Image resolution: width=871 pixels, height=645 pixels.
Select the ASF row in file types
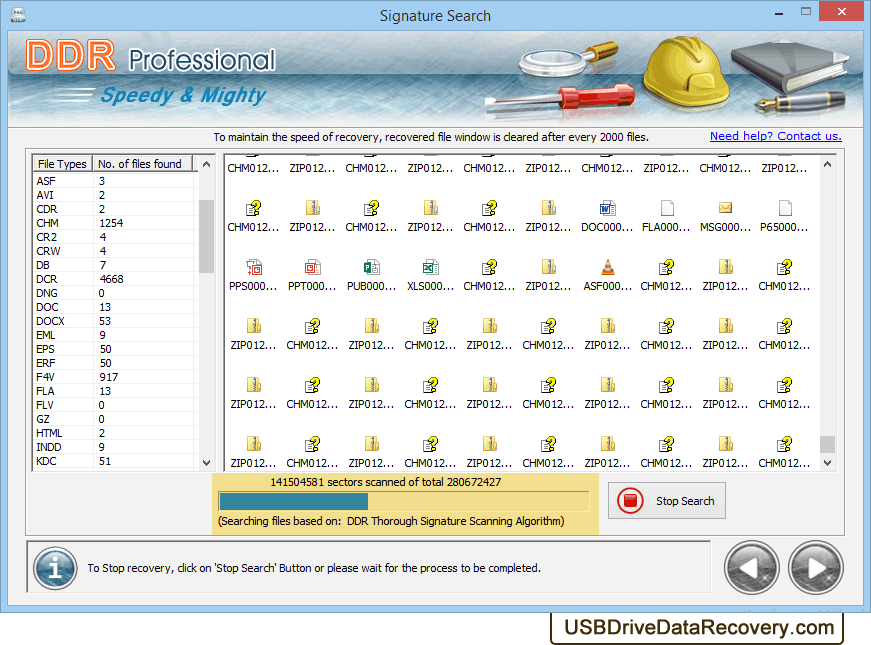click(116, 181)
